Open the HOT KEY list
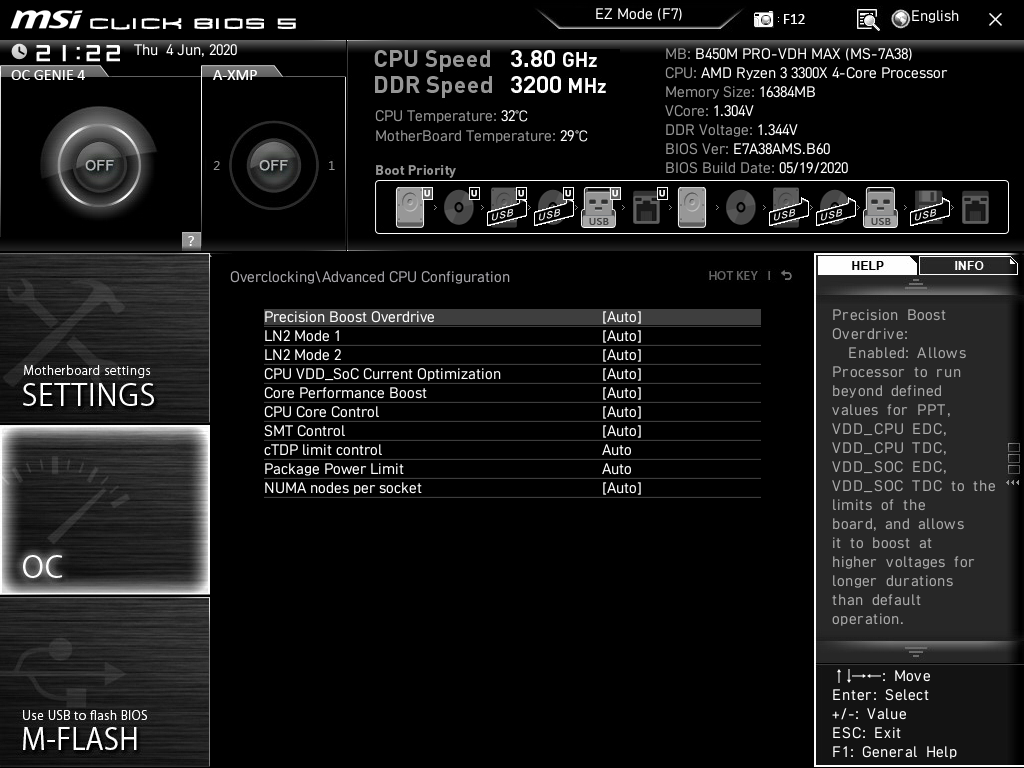The image size is (1024, 768). point(733,276)
